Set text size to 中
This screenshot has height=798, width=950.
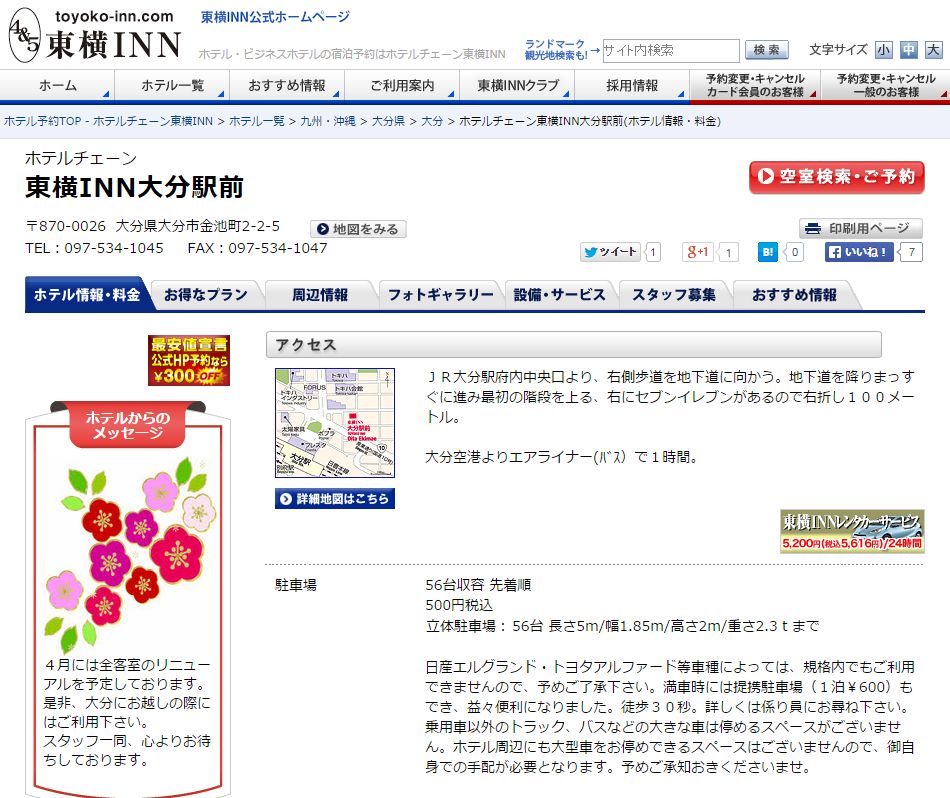click(908, 50)
